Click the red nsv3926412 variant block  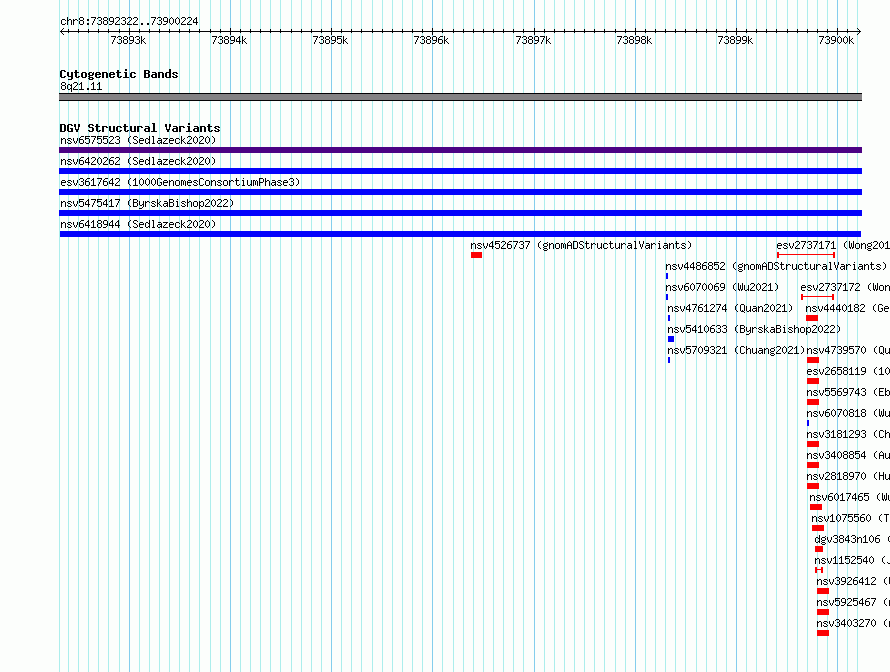click(822, 591)
